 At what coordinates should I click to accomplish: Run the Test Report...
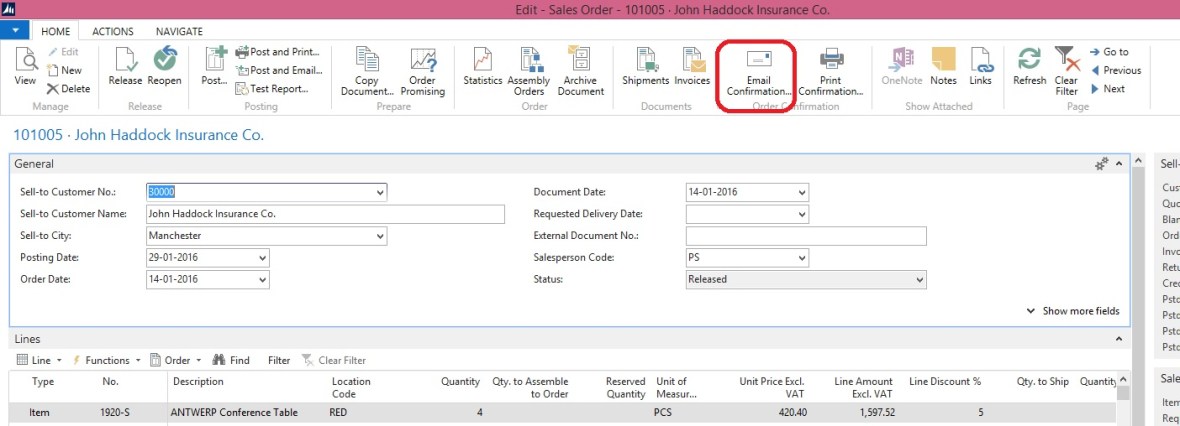(x=272, y=88)
